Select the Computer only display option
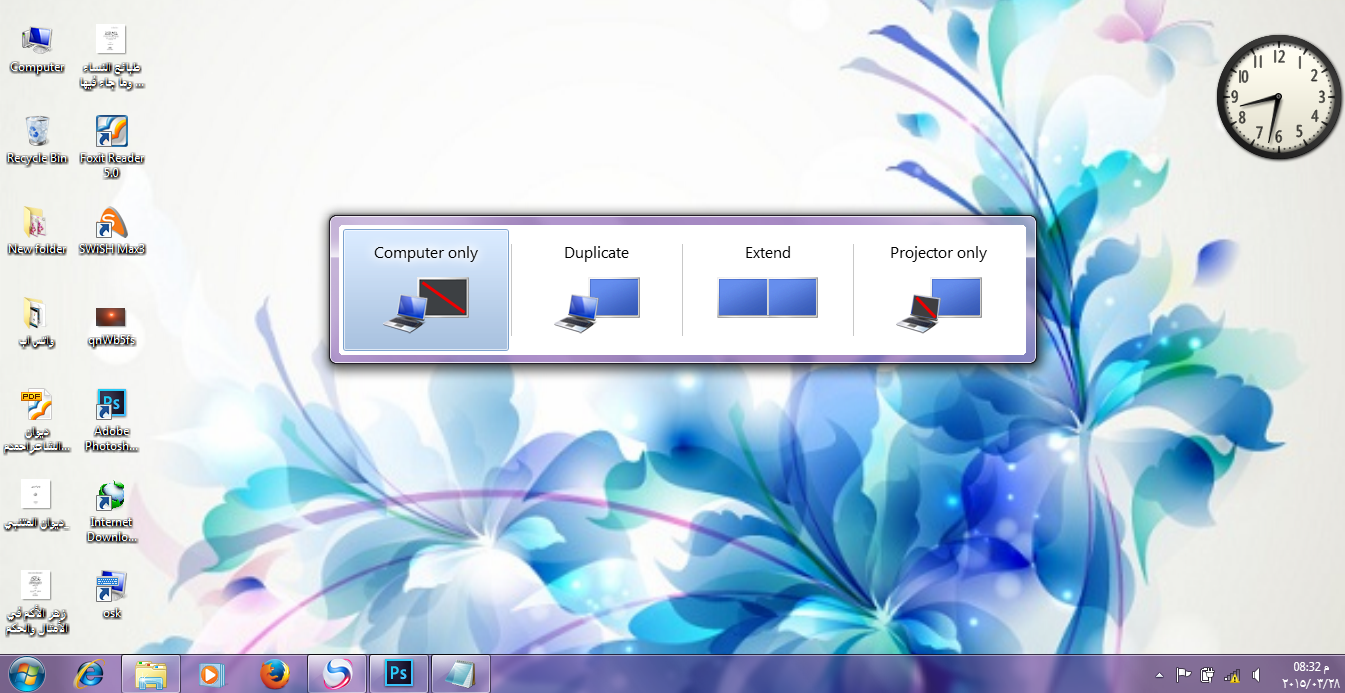Image resolution: width=1345 pixels, height=693 pixels. point(426,290)
